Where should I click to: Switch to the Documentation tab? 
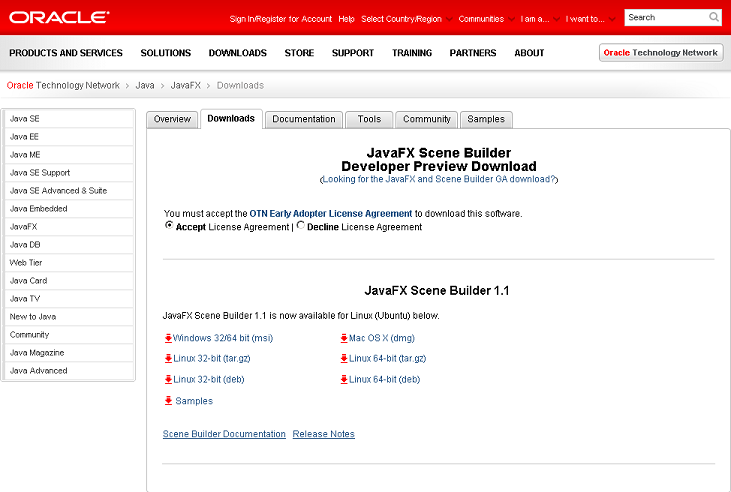pos(303,119)
